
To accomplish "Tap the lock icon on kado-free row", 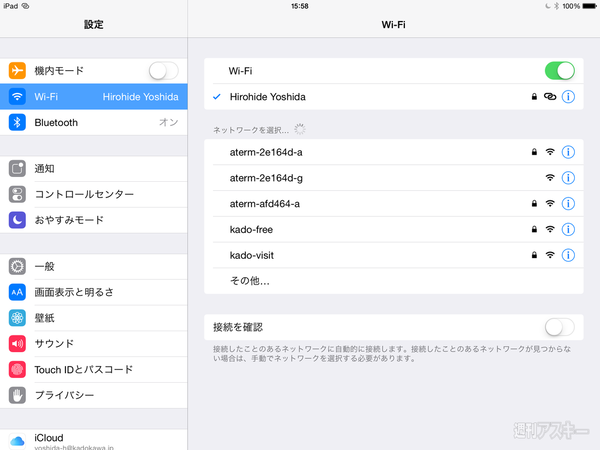I will 534,229.
